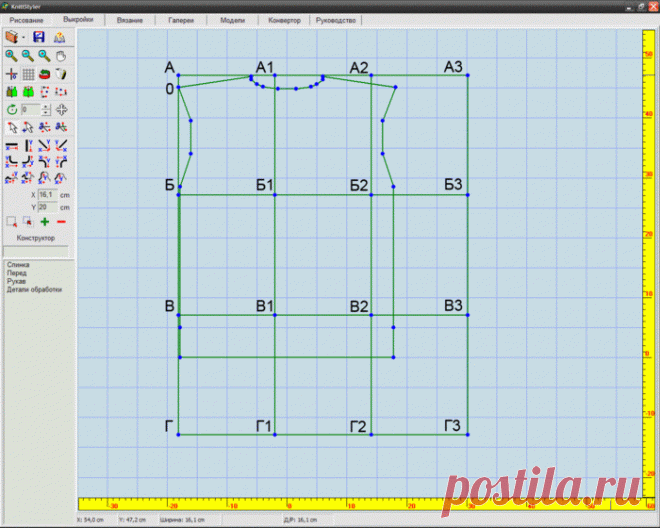
Task: Switch to the Конвертор tab
Action: (284, 20)
